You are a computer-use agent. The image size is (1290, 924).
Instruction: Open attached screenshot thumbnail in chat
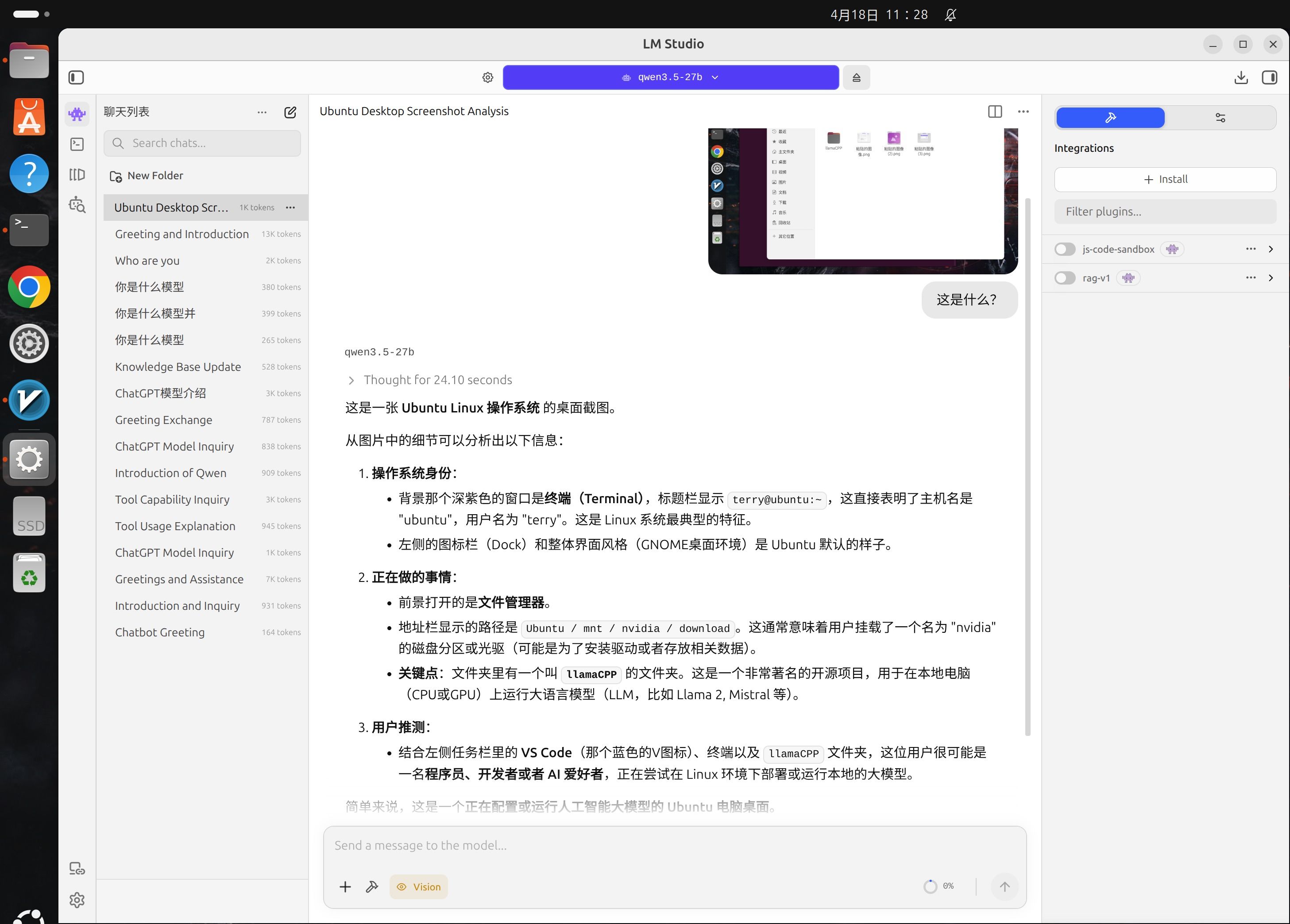point(863,201)
